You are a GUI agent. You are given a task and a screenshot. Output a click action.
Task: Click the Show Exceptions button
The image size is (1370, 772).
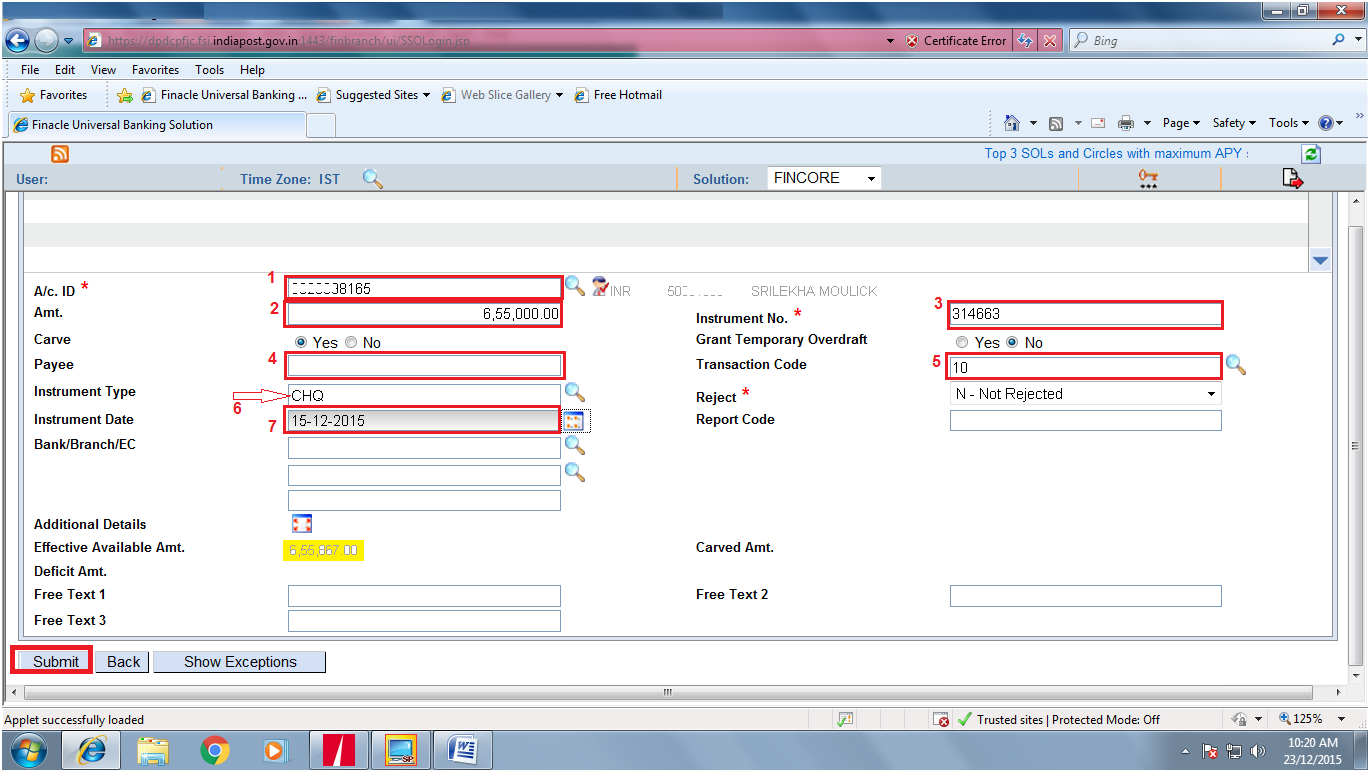[x=239, y=661]
